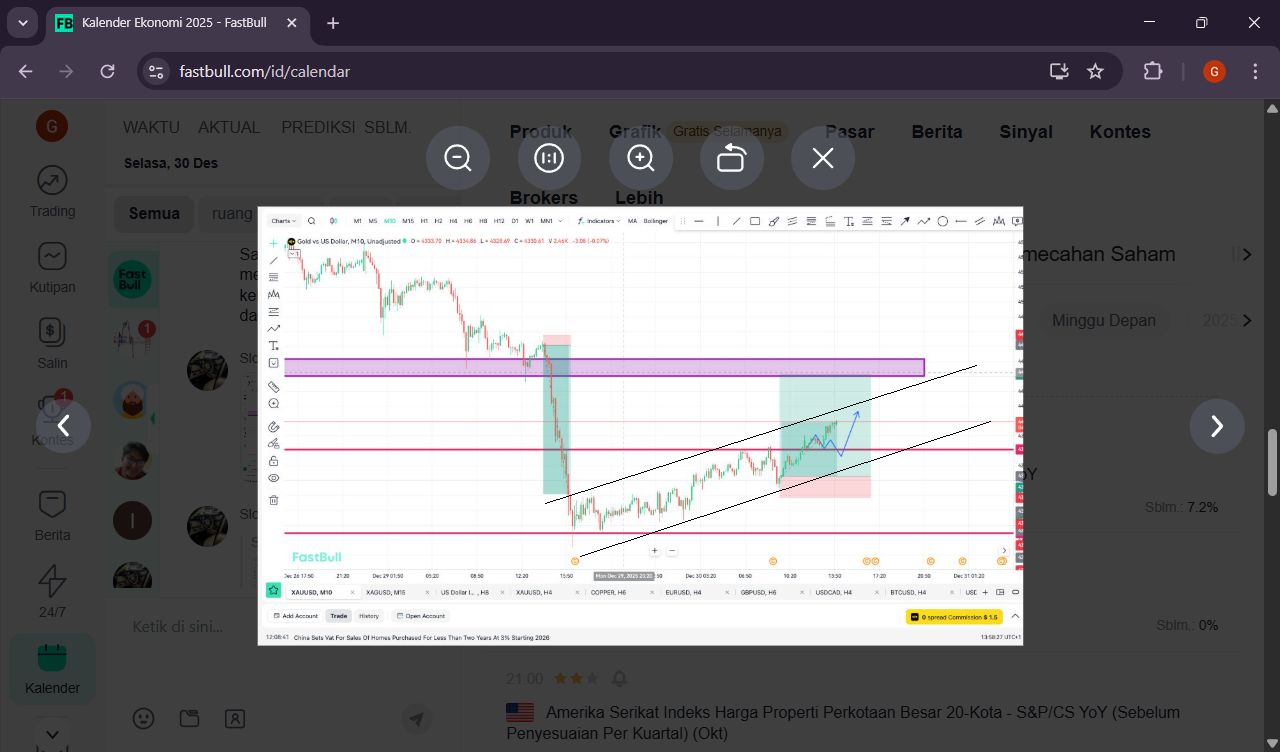Open the Berita sidebar item
1280x752 pixels.
click(x=52, y=515)
